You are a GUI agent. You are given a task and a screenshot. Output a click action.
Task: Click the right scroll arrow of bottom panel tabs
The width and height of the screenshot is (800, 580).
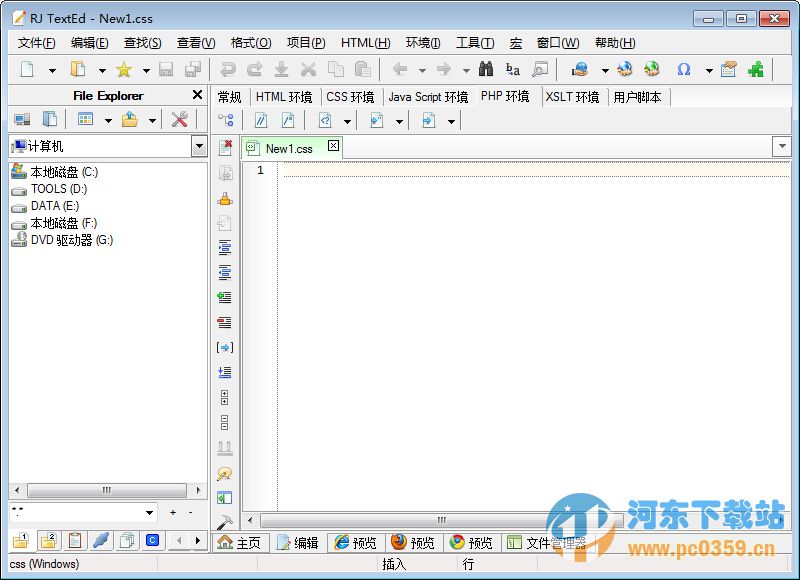pyautogui.click(x=198, y=540)
